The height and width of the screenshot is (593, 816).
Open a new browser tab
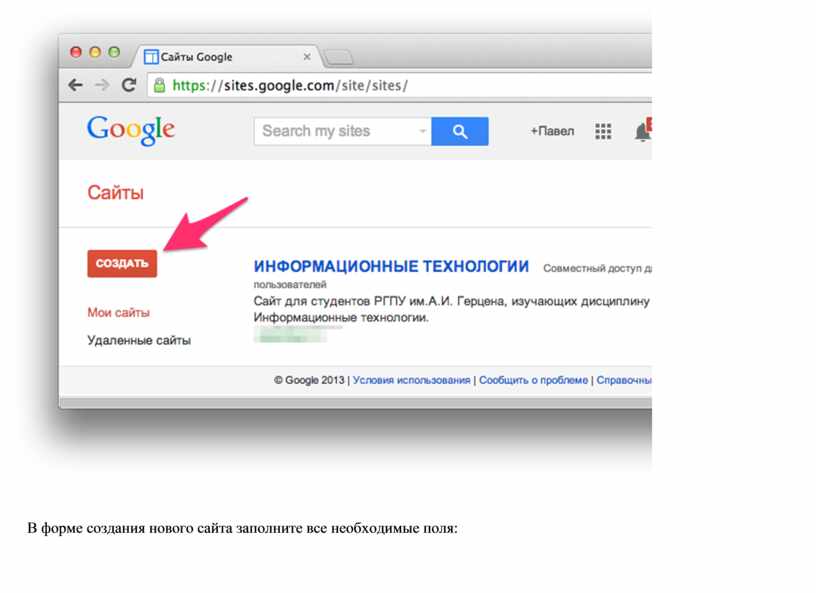[338, 57]
